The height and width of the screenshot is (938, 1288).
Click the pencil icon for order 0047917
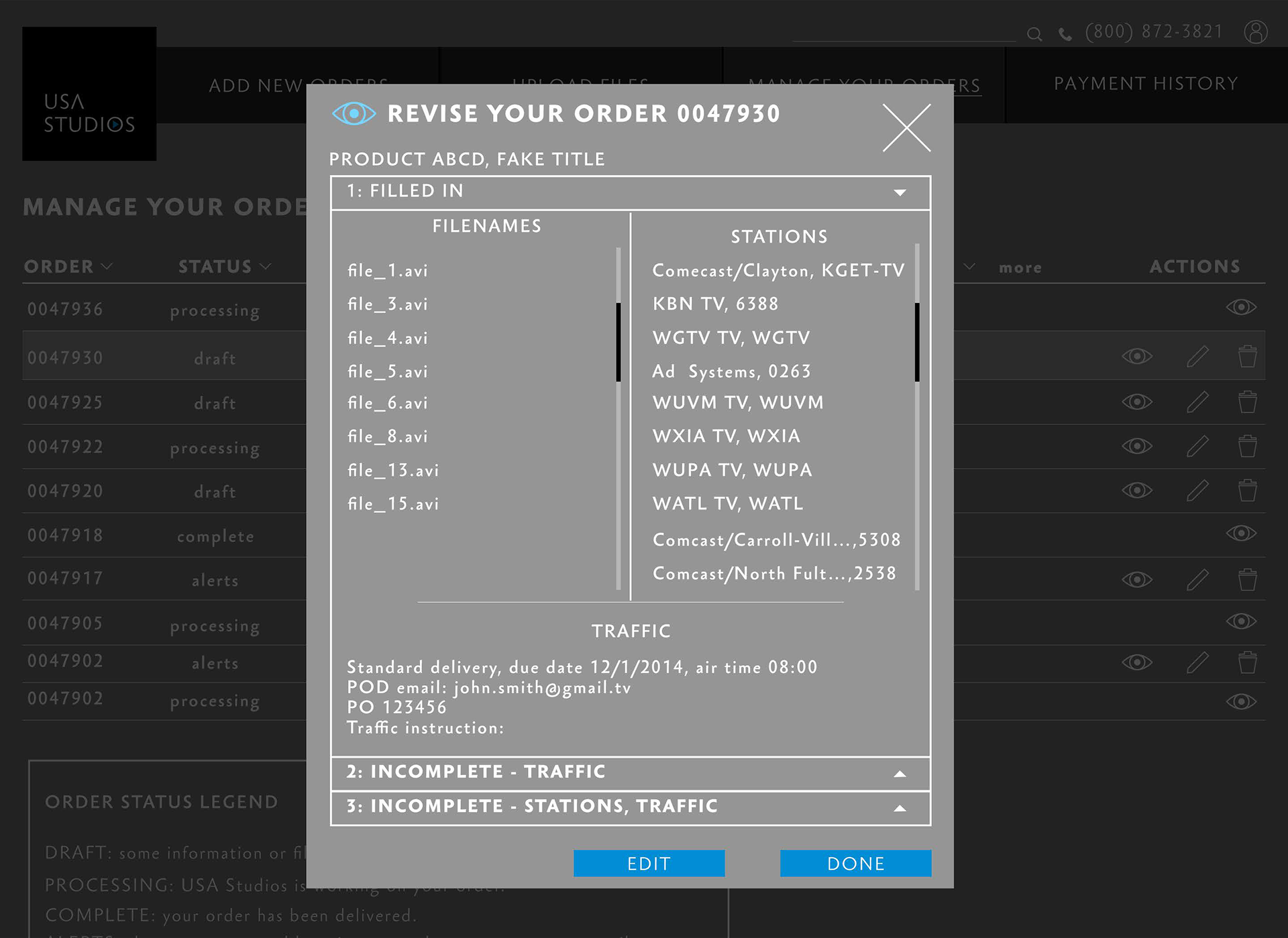pyautogui.click(x=1197, y=579)
